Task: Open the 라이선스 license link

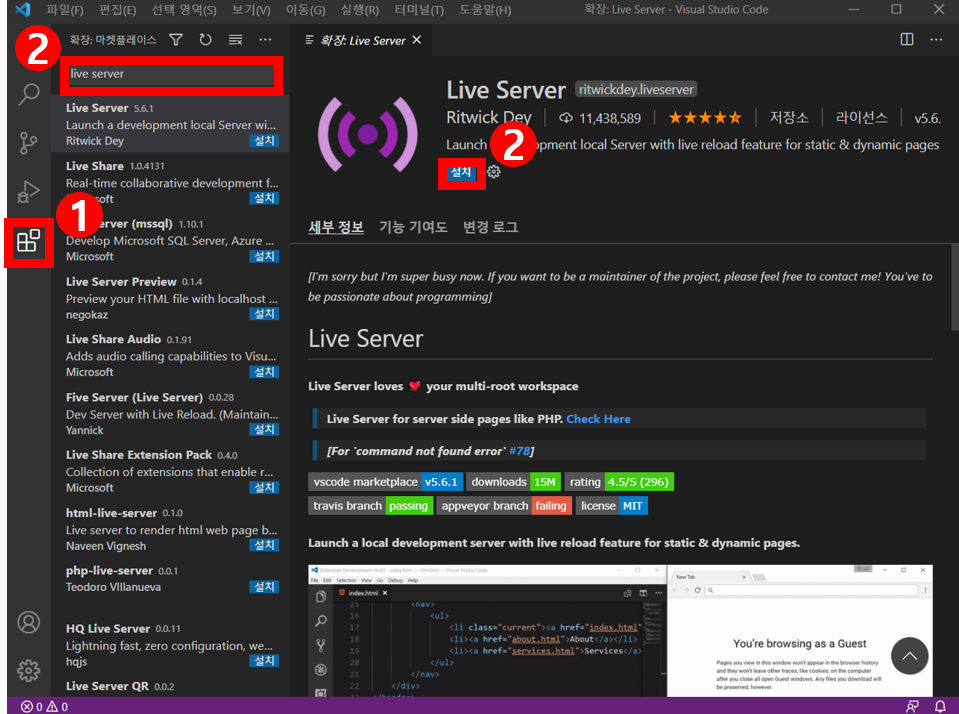Action: click(861, 117)
